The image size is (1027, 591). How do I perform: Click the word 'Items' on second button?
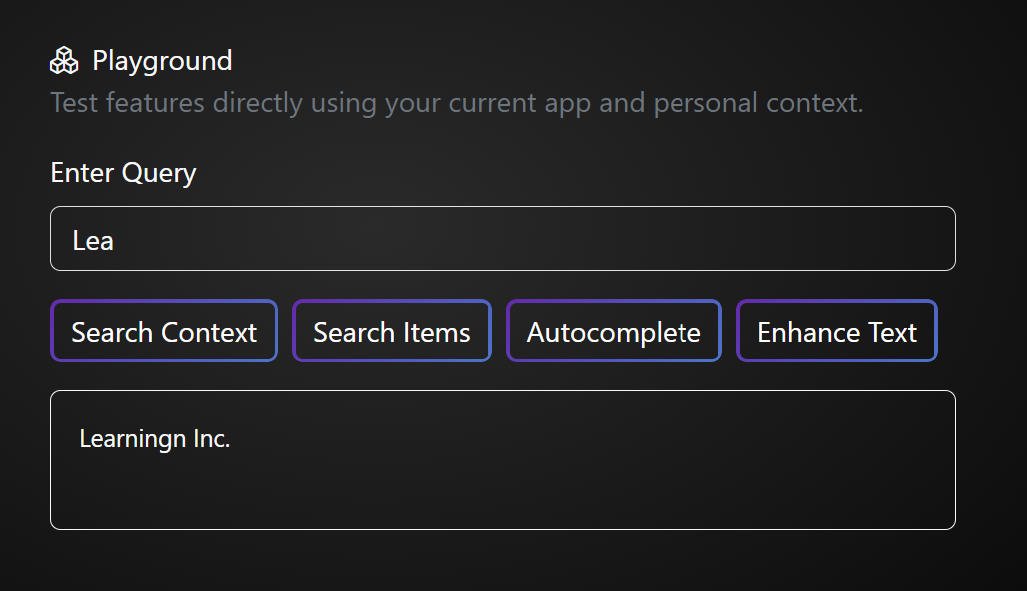(x=437, y=333)
